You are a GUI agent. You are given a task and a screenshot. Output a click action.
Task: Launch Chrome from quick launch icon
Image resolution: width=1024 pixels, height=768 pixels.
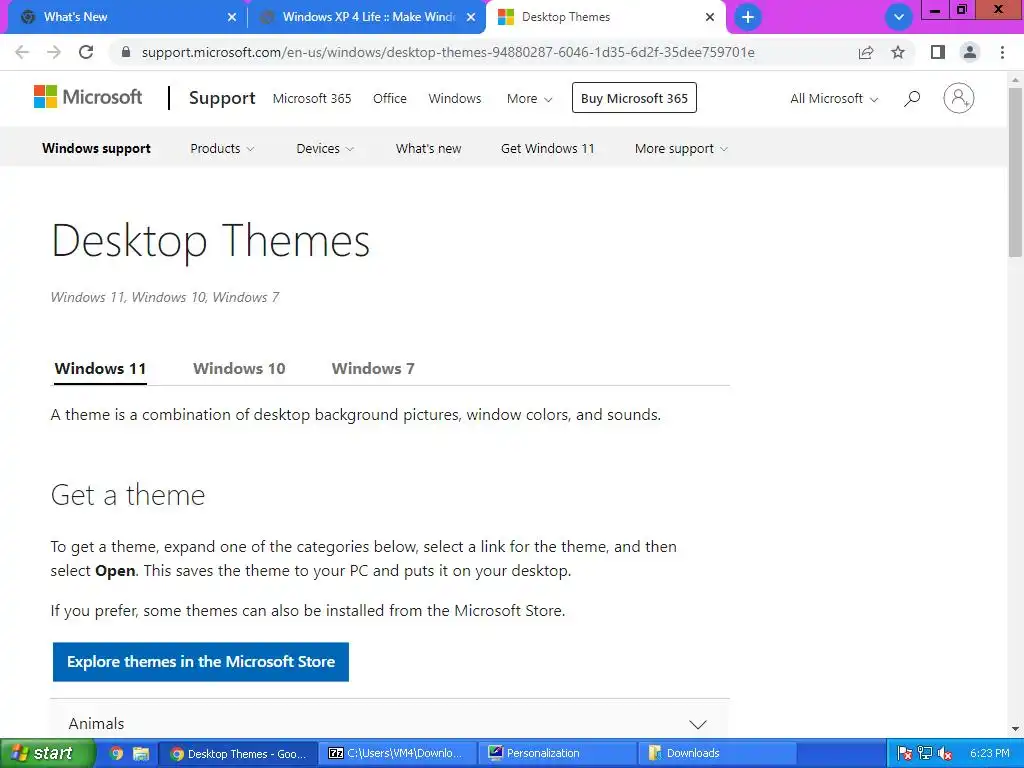click(x=116, y=754)
